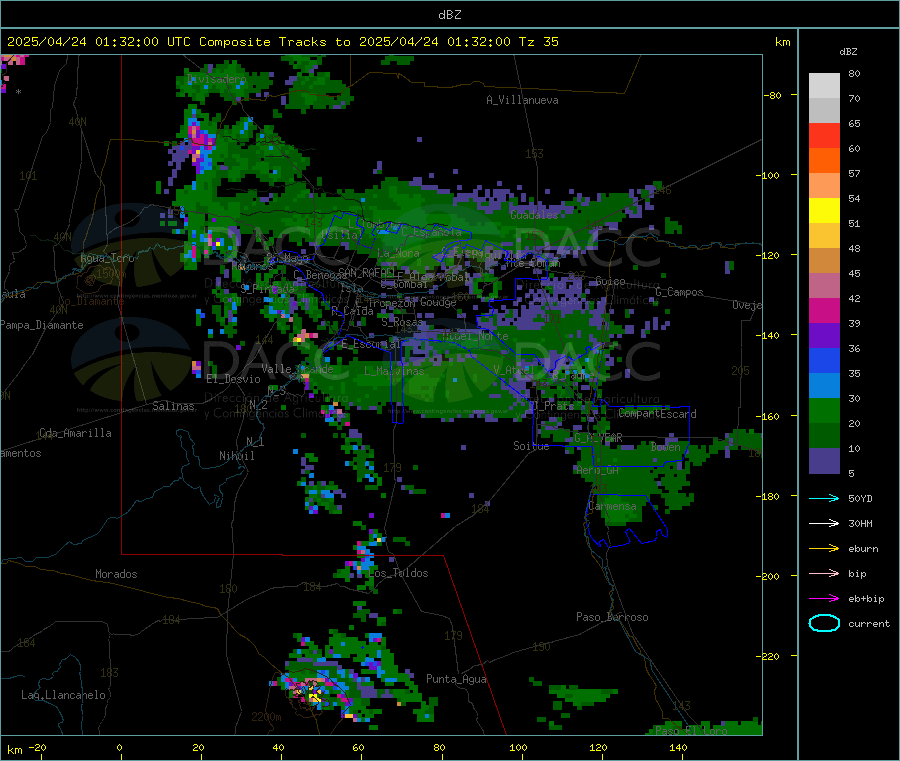The image size is (900, 761).
Task: Select the 'Soitue' place label
Action: (531, 445)
